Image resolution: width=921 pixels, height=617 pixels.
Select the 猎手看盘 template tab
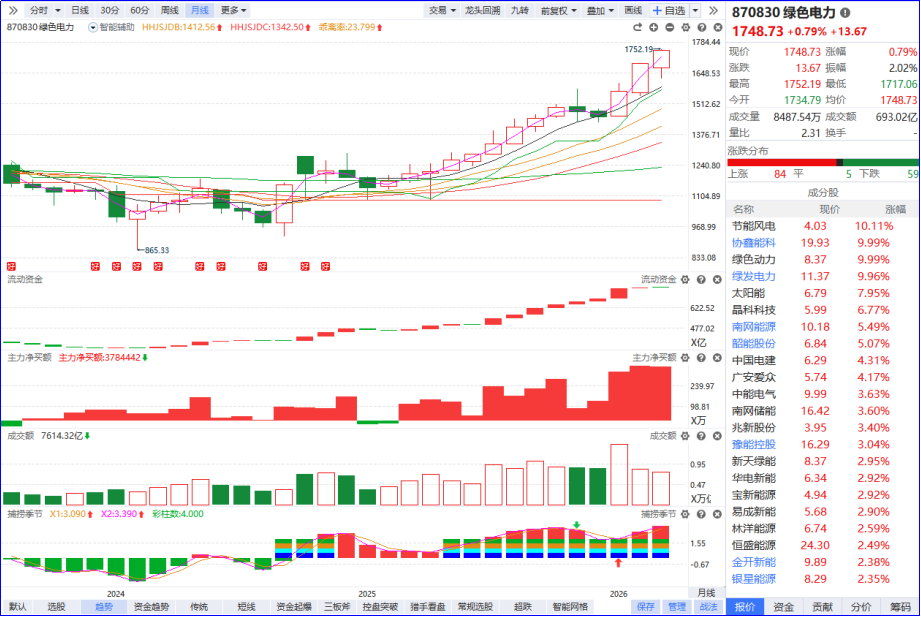point(428,607)
